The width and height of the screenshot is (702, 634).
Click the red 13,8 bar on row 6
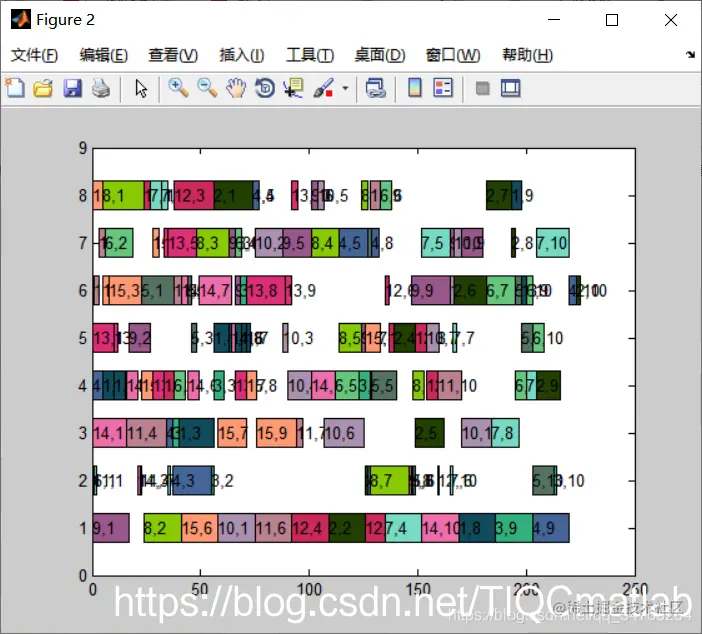pyautogui.click(x=265, y=291)
